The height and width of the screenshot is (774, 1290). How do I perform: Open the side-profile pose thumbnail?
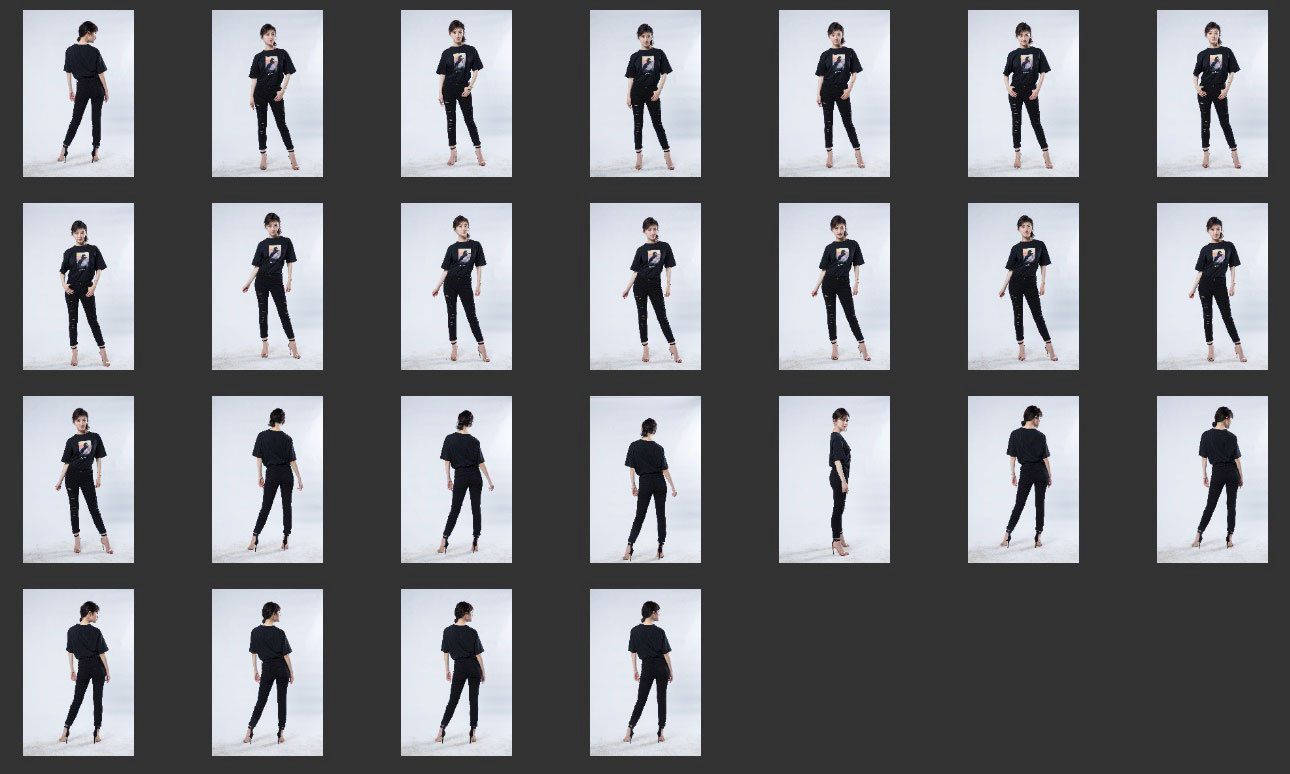834,479
